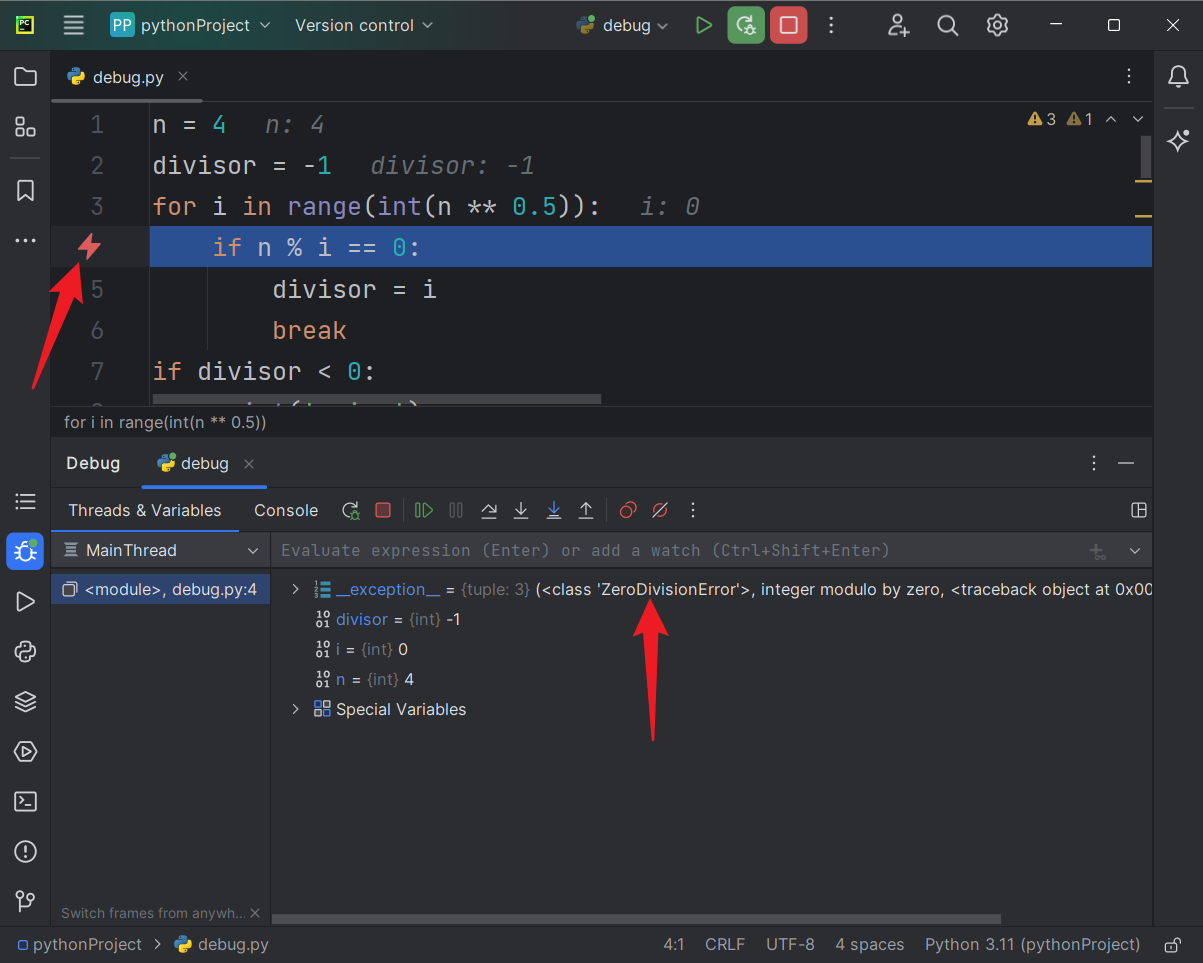Expand the __exception__ variable node
The image size is (1203, 963).
[295, 589]
